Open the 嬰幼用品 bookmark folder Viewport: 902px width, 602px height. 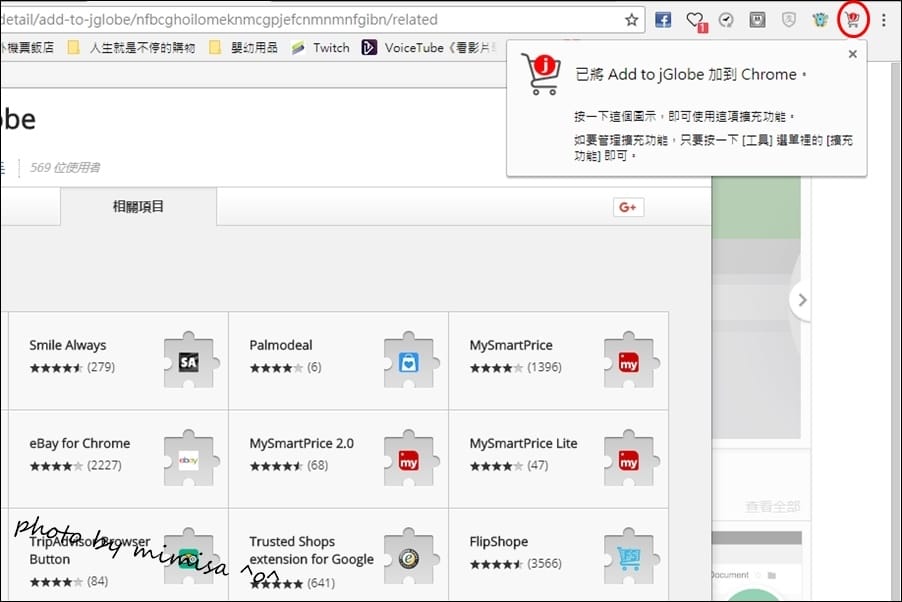pyautogui.click(x=243, y=47)
